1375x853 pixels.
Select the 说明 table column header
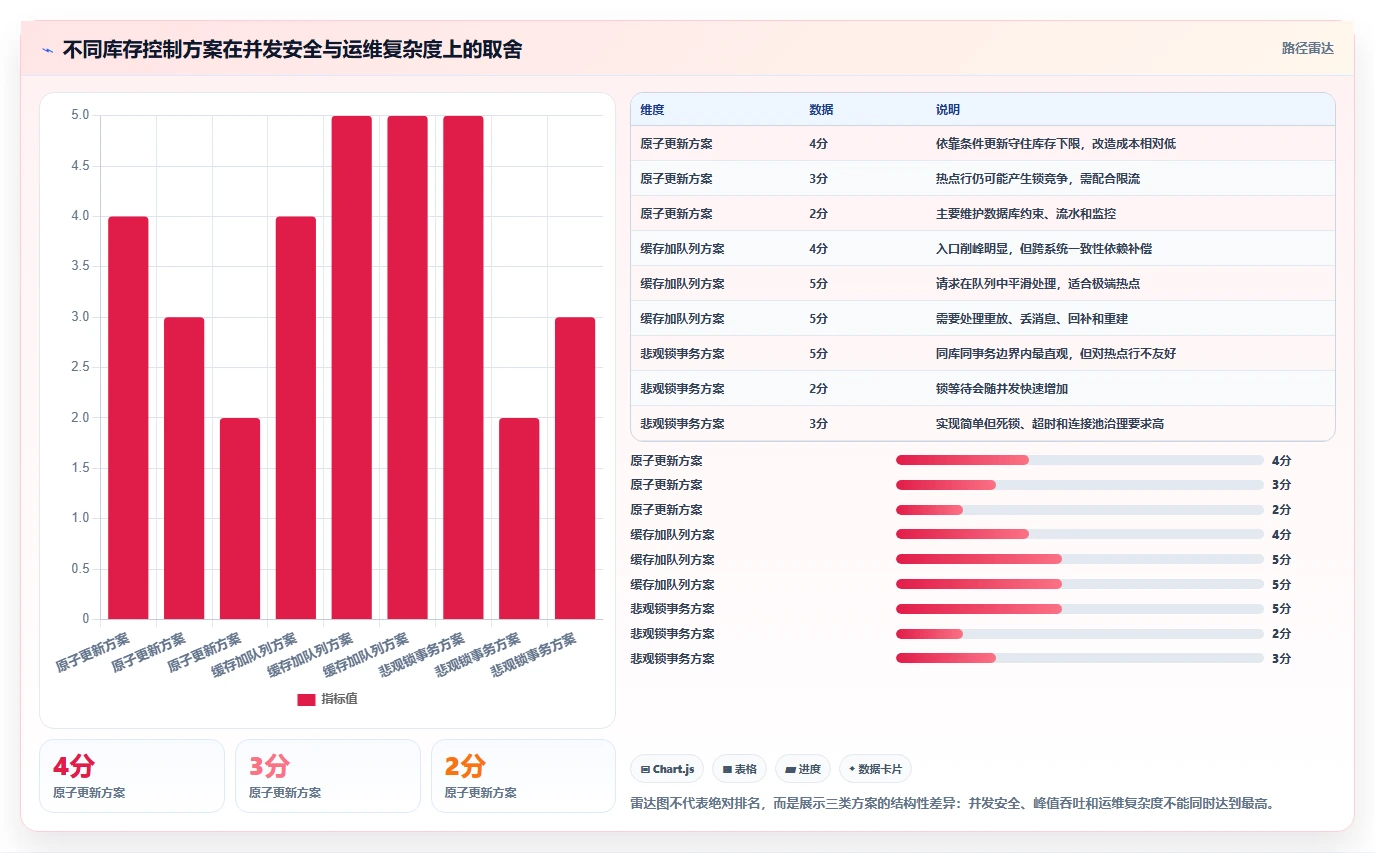[948, 109]
